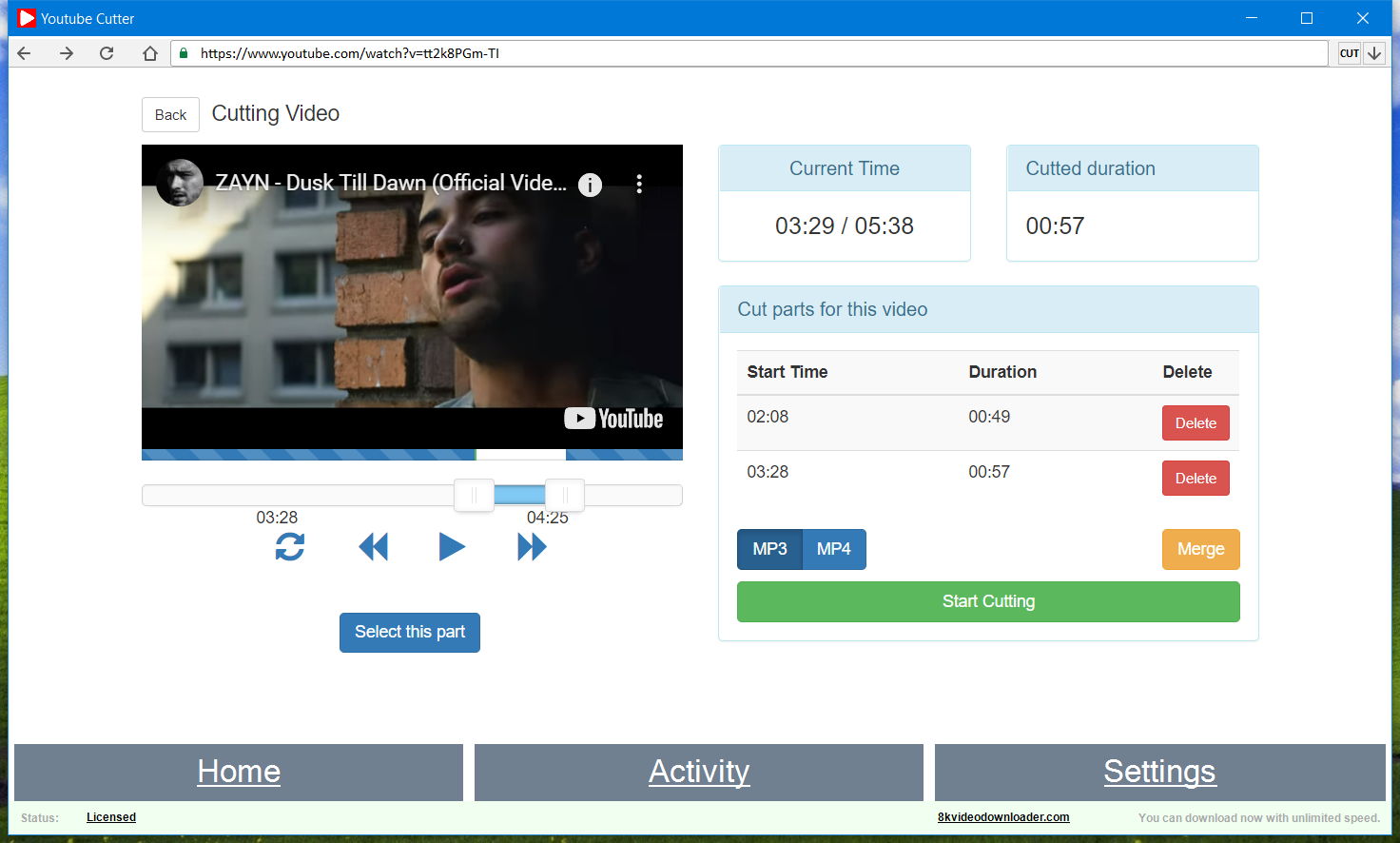The height and width of the screenshot is (843, 1400).
Task: Click the Youtube Cutter app logo
Action: pos(26,18)
